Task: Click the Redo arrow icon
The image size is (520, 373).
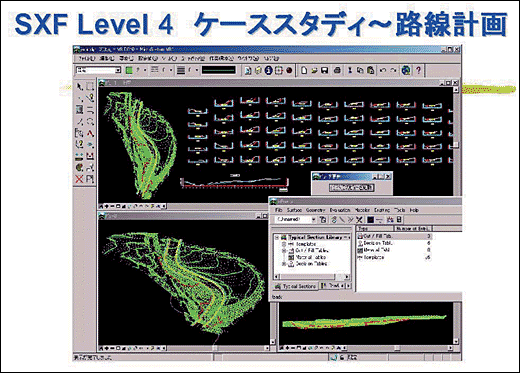Action: point(393,70)
